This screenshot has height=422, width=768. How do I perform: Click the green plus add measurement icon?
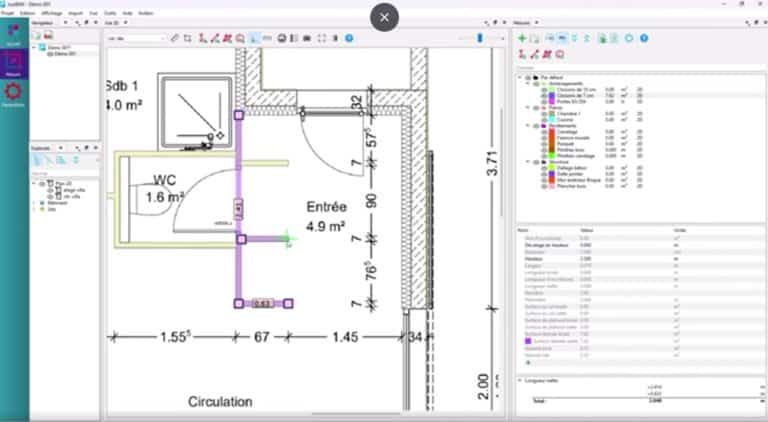pyautogui.click(x=521, y=38)
